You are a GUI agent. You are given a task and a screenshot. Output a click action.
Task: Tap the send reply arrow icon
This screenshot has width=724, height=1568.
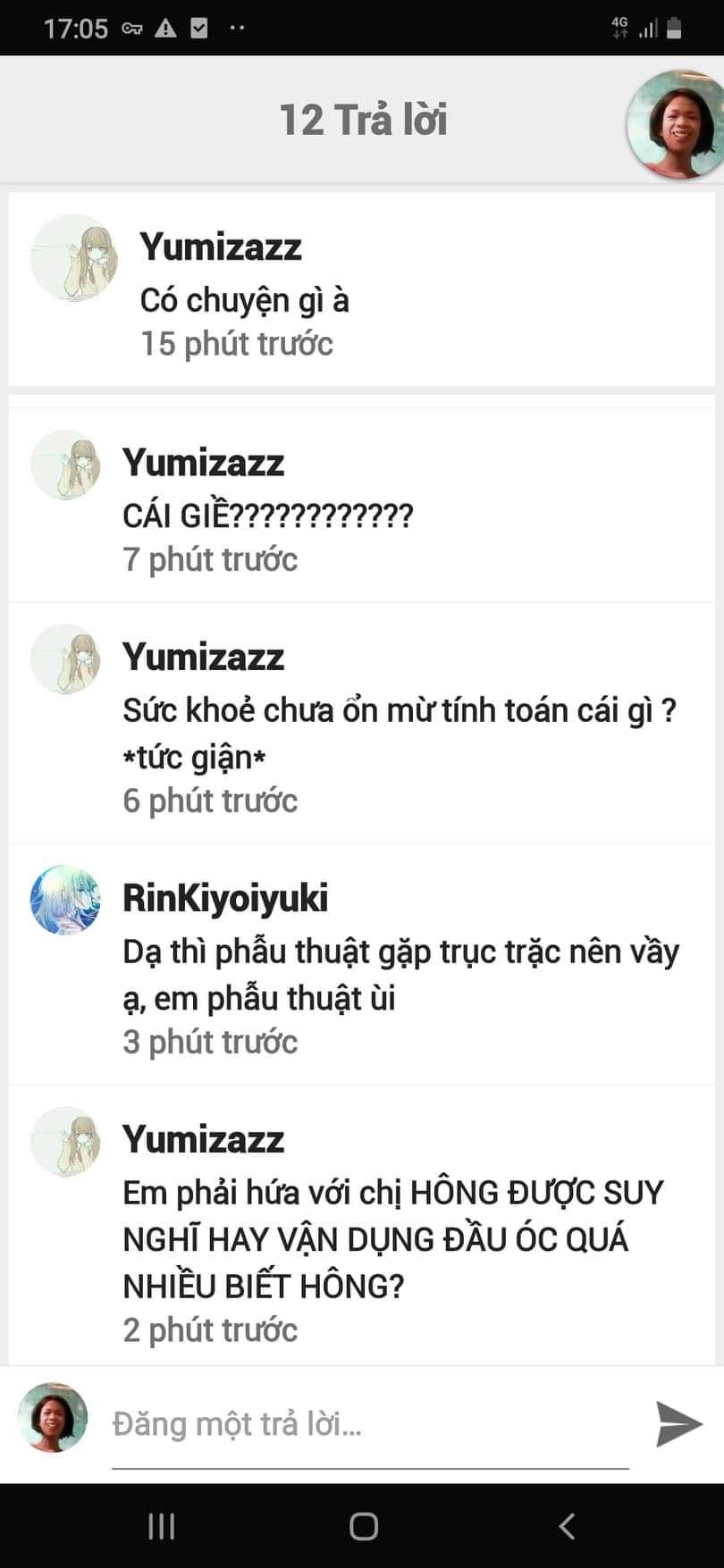679,1423
